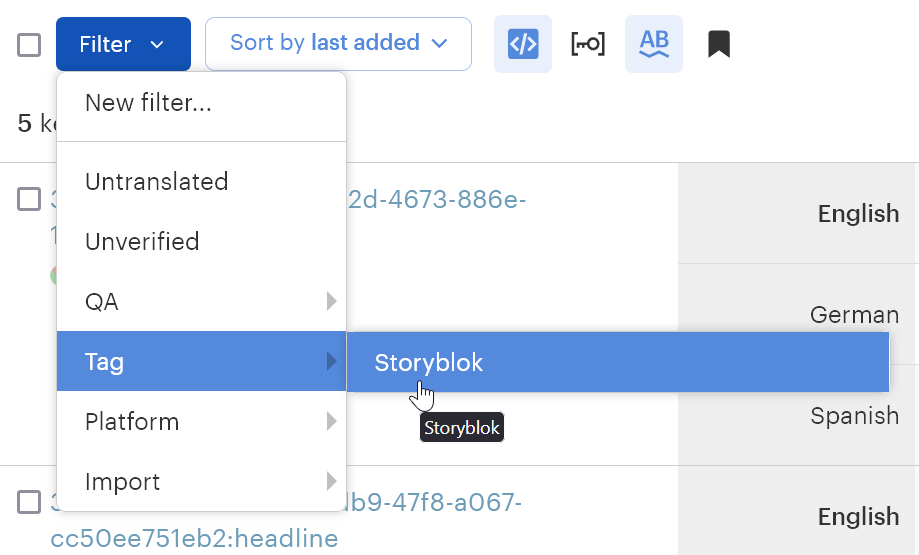The height and width of the screenshot is (555, 919).
Task: Select the Unverified filter option
Action: (x=142, y=242)
